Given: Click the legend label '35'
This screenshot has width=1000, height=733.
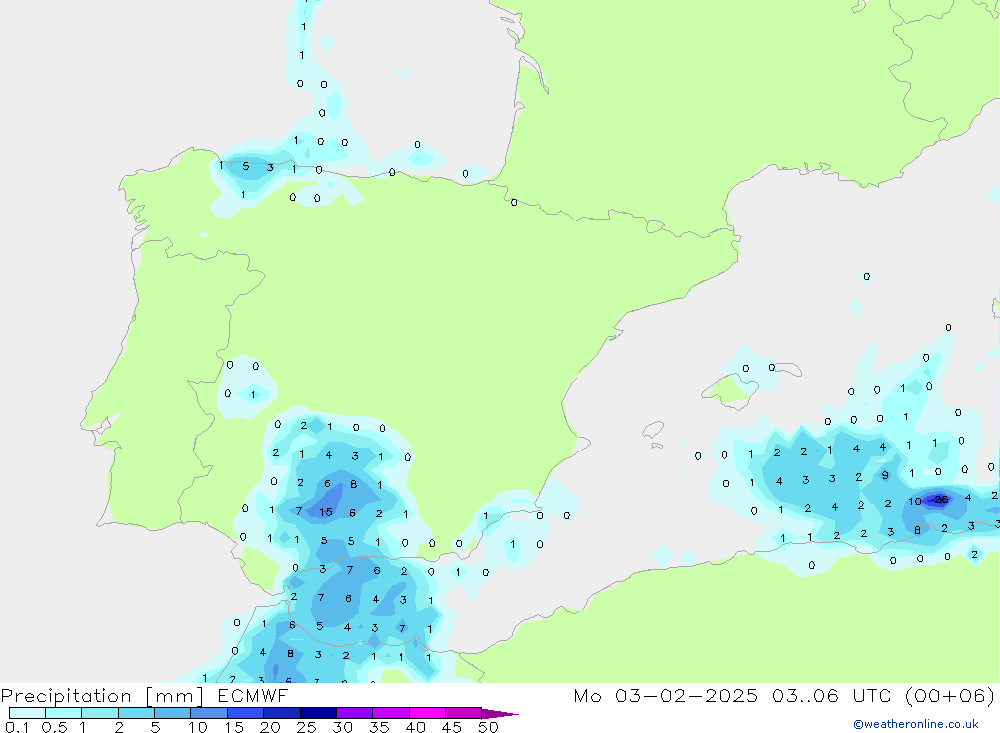Looking at the screenshot, I should point(379,727).
